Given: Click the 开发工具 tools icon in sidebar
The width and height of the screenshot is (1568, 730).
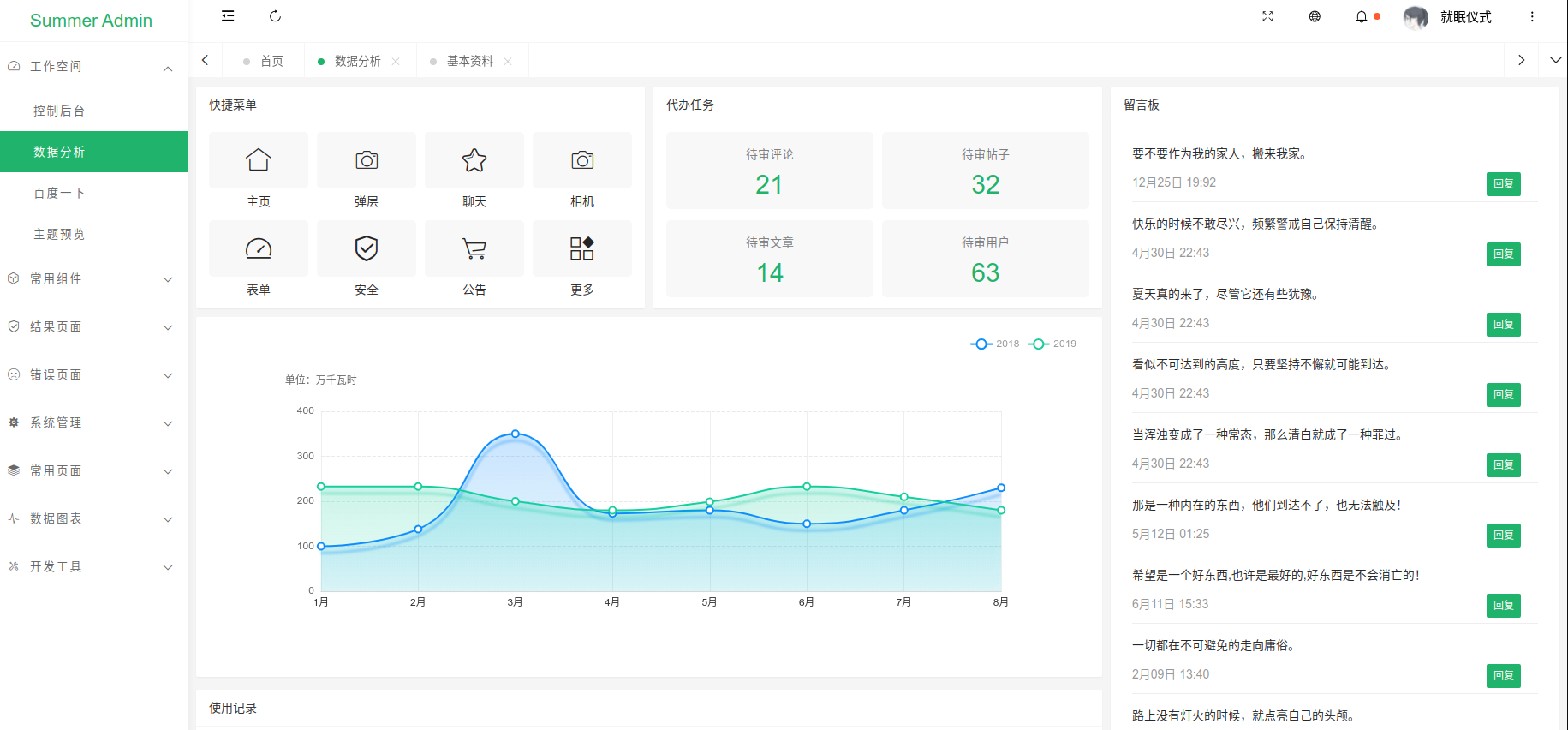Looking at the screenshot, I should coord(14,566).
